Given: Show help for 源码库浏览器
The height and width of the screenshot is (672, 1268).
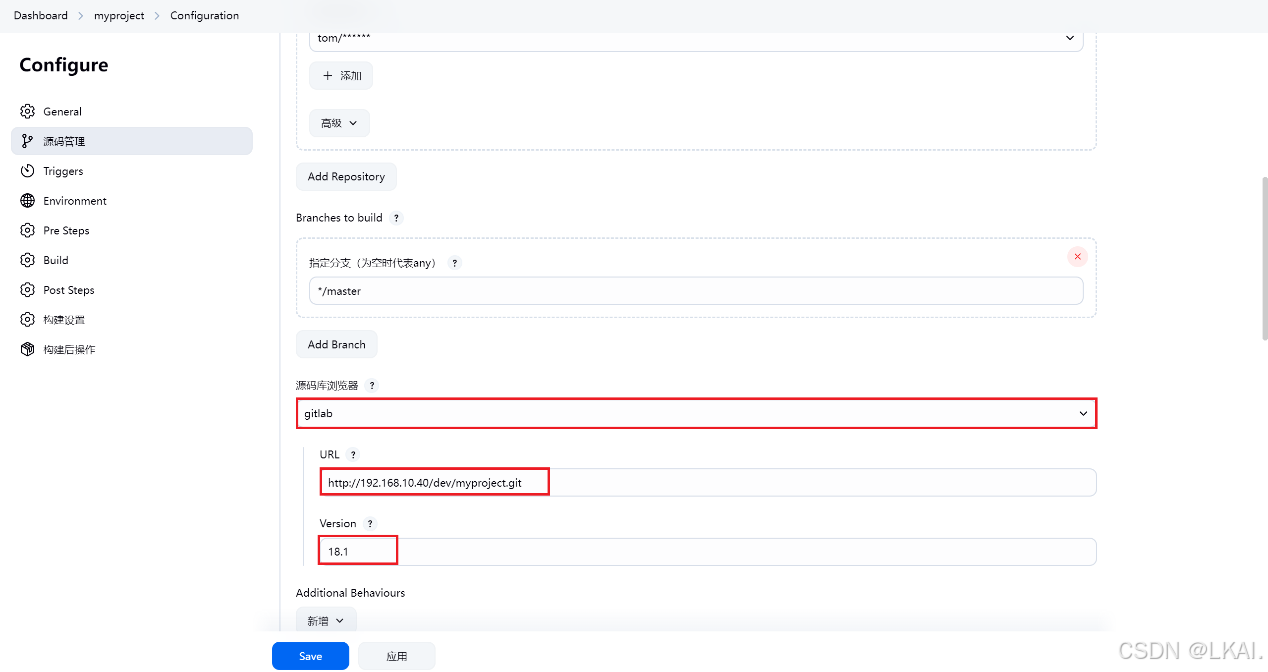Looking at the screenshot, I should (372, 386).
